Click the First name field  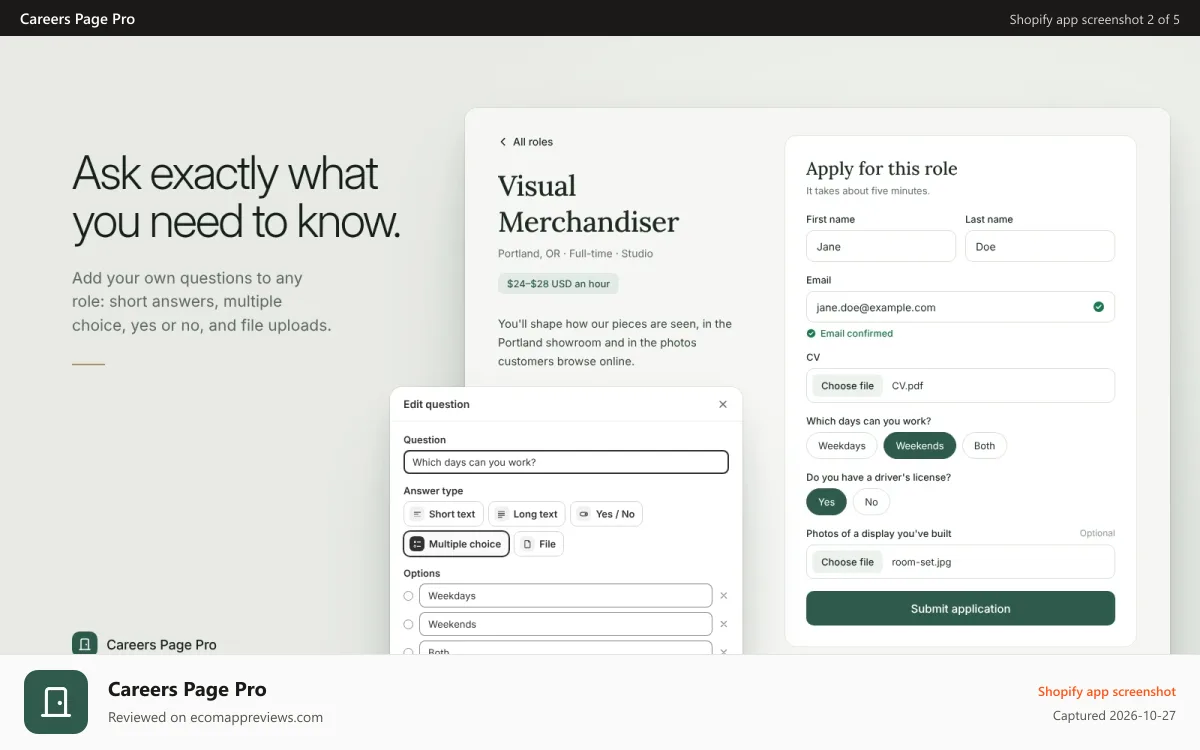(x=881, y=246)
